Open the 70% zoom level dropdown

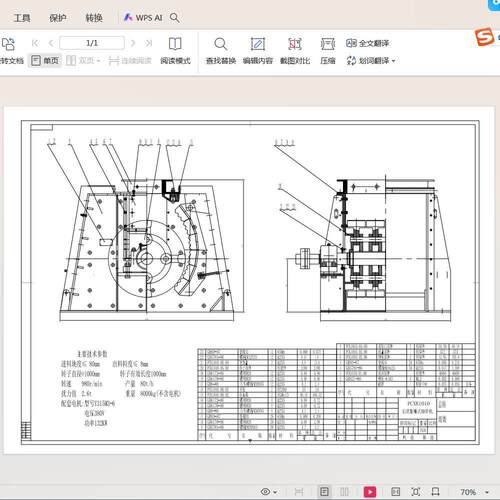(487, 492)
